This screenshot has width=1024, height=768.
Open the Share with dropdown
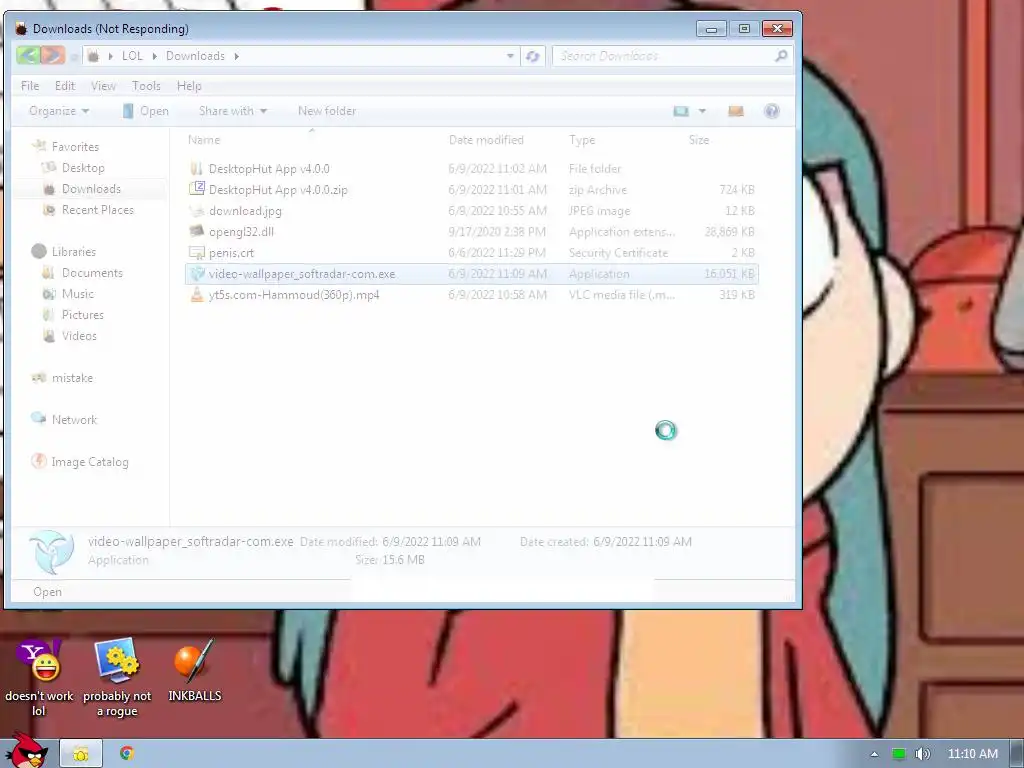pos(233,111)
